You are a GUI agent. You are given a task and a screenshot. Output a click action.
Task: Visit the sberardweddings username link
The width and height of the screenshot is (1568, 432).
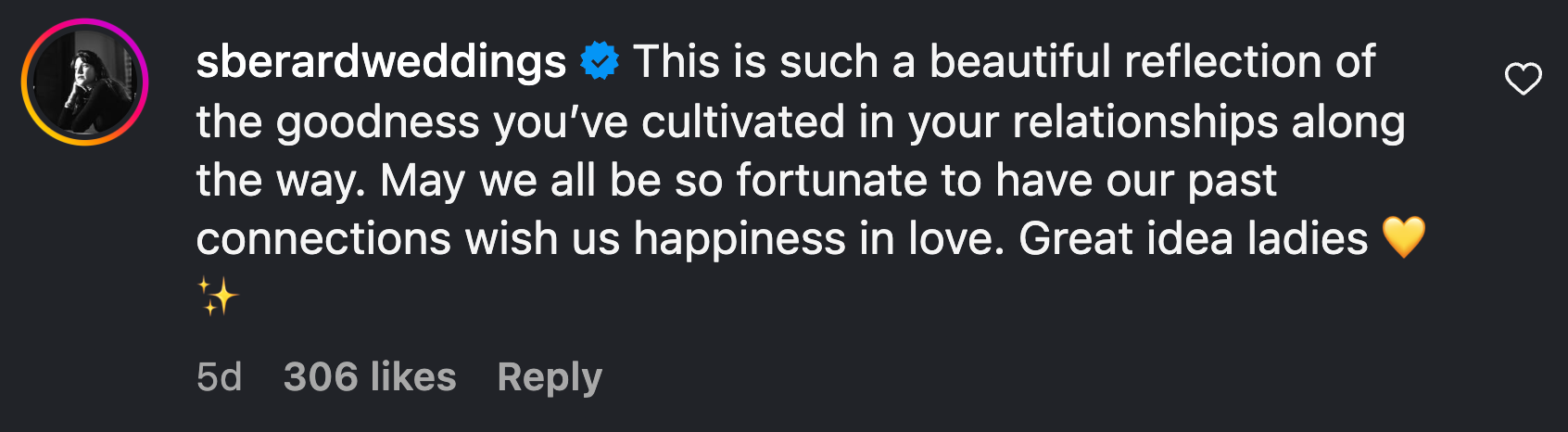click(381, 62)
